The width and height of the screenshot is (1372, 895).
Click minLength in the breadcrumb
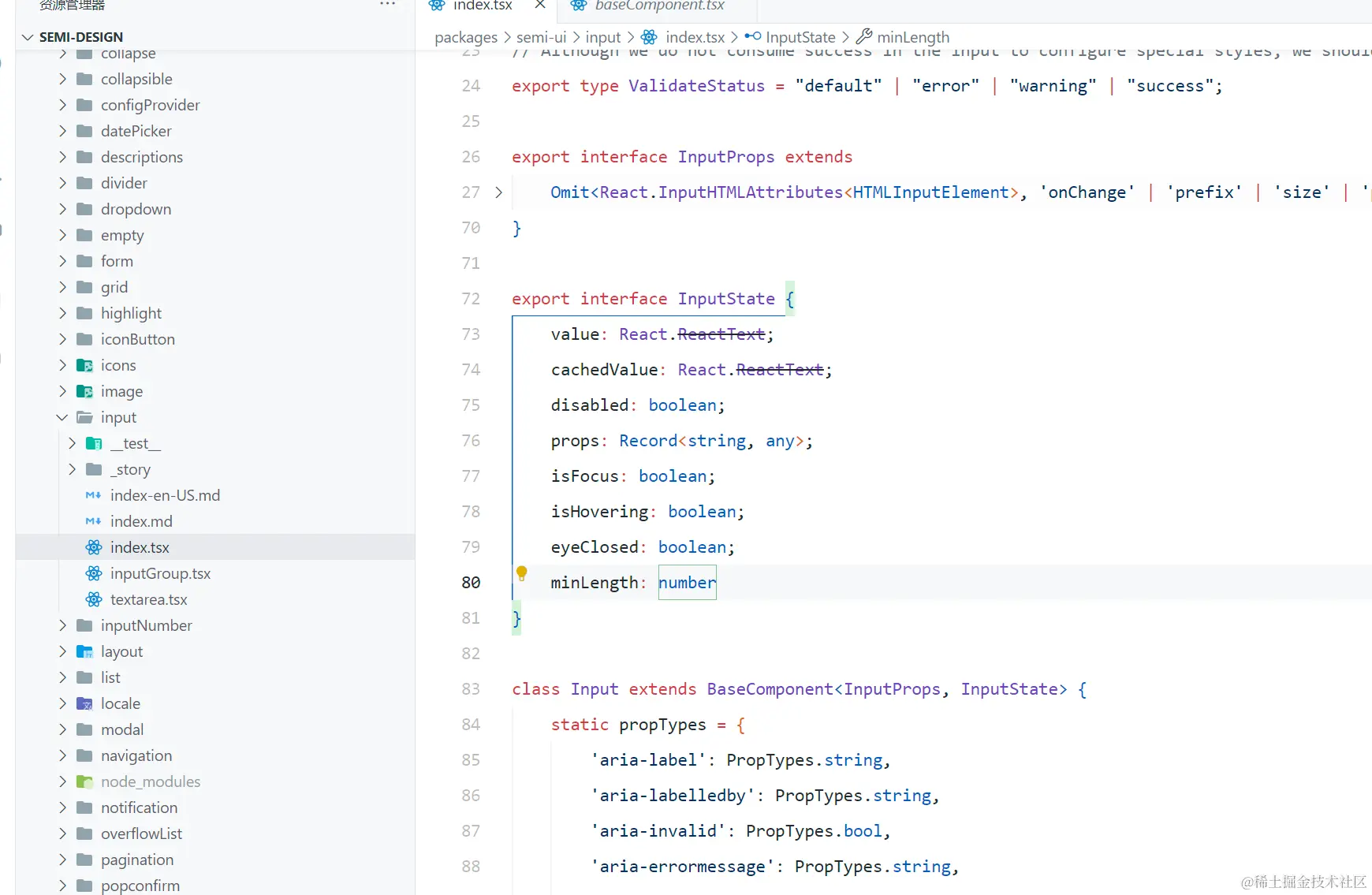tap(913, 37)
